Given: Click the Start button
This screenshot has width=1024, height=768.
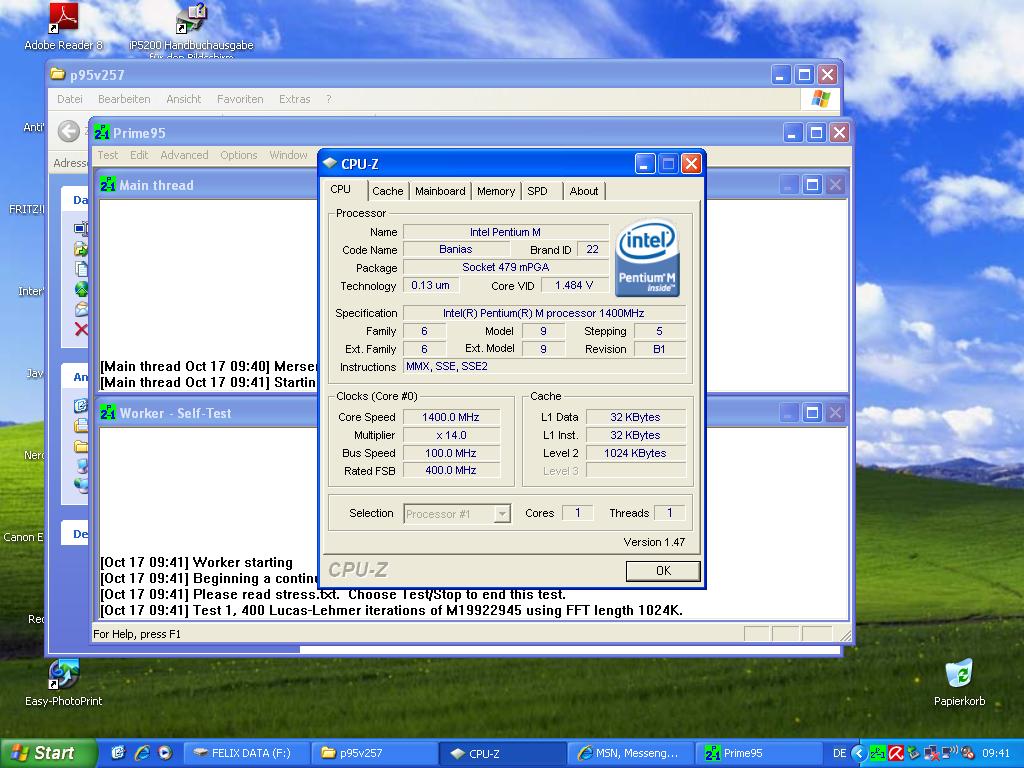Looking at the screenshot, I should (x=48, y=753).
